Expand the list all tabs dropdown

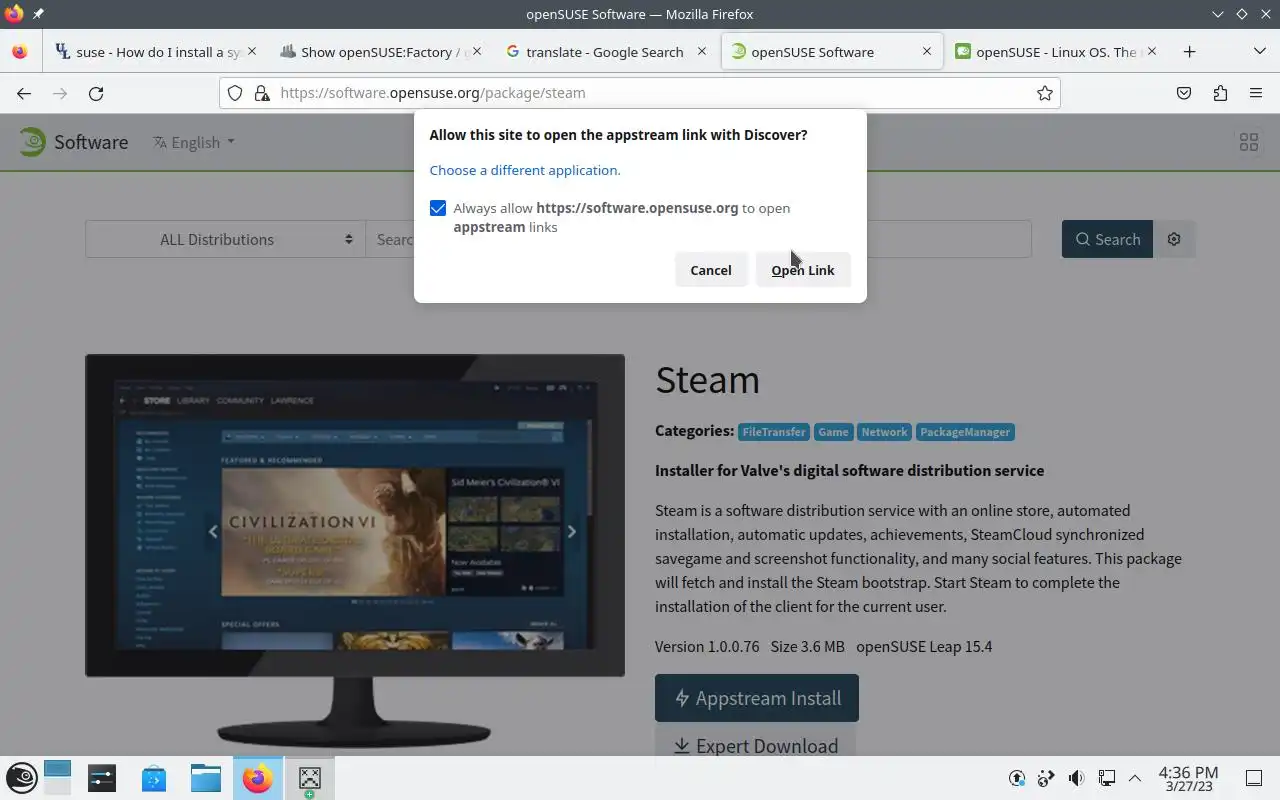tap(1259, 52)
